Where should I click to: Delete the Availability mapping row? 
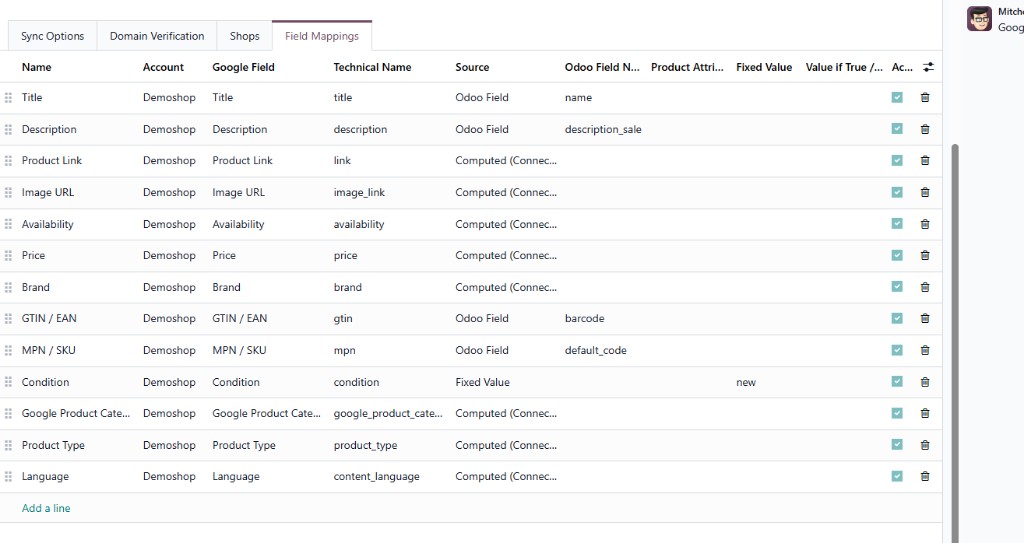[x=925, y=224]
